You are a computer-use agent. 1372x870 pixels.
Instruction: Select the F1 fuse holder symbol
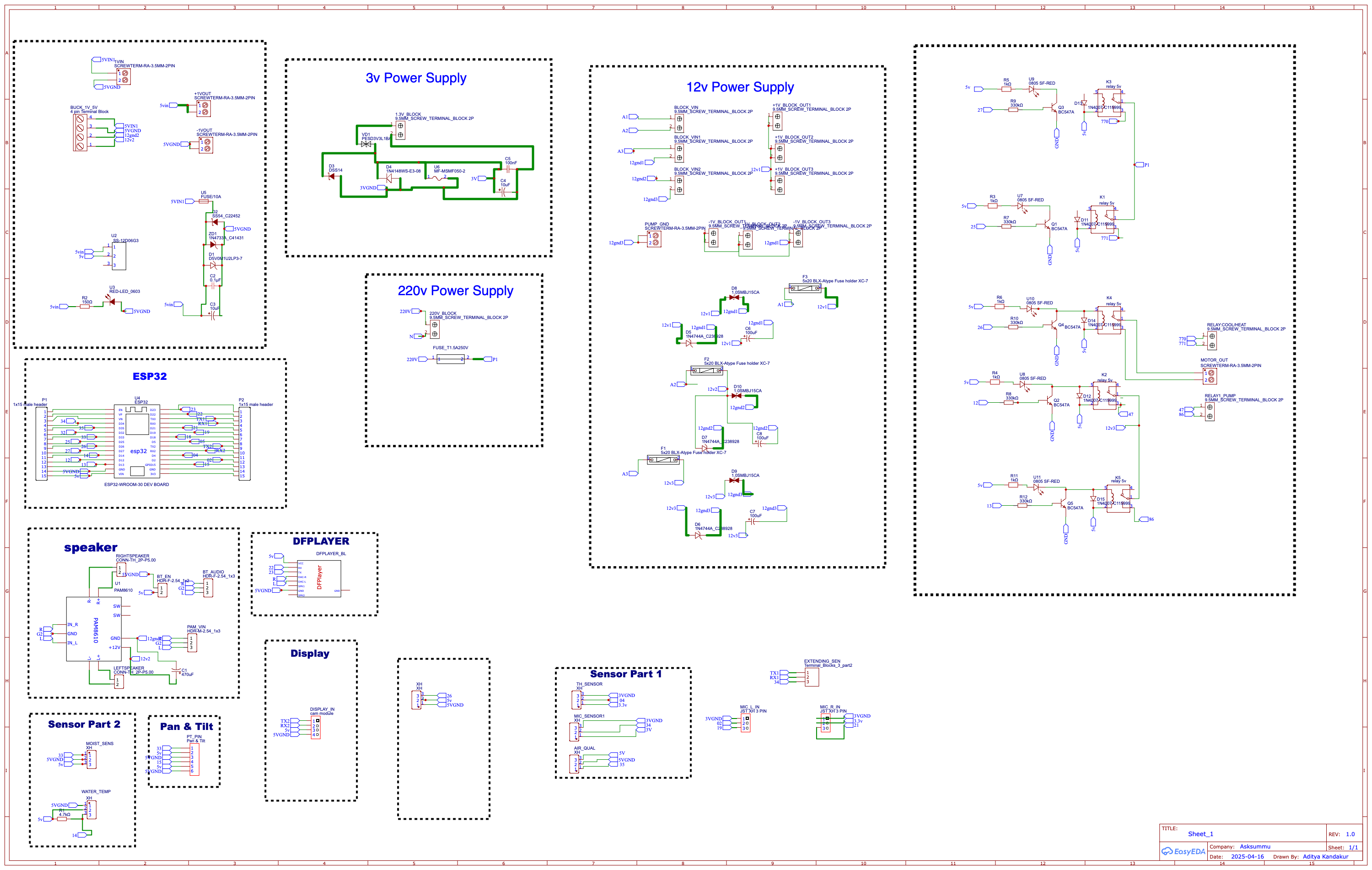pyautogui.click(x=663, y=459)
